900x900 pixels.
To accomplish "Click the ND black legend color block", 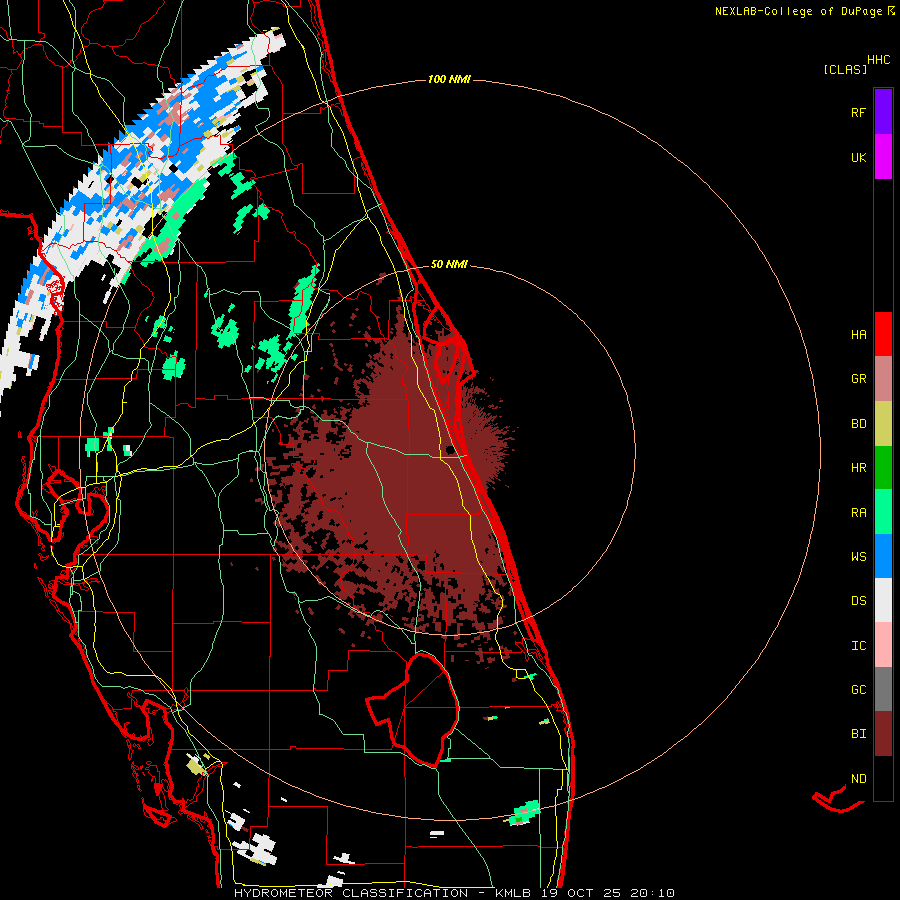I will click(x=883, y=778).
